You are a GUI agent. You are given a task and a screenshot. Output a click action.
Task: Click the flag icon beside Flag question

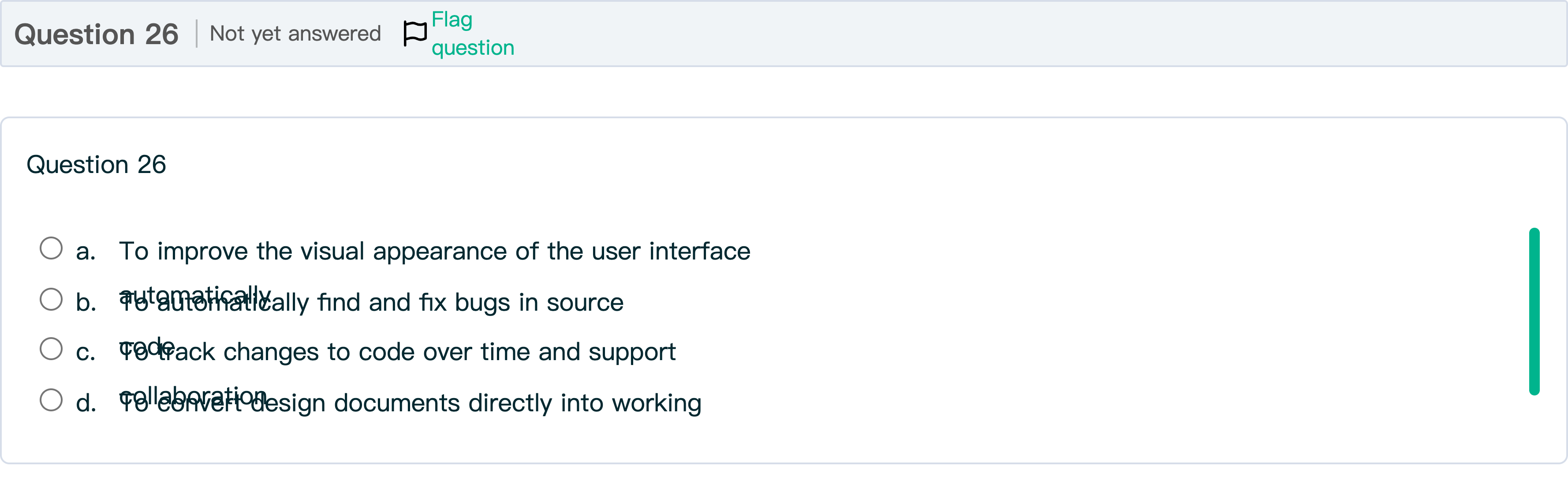pos(415,33)
